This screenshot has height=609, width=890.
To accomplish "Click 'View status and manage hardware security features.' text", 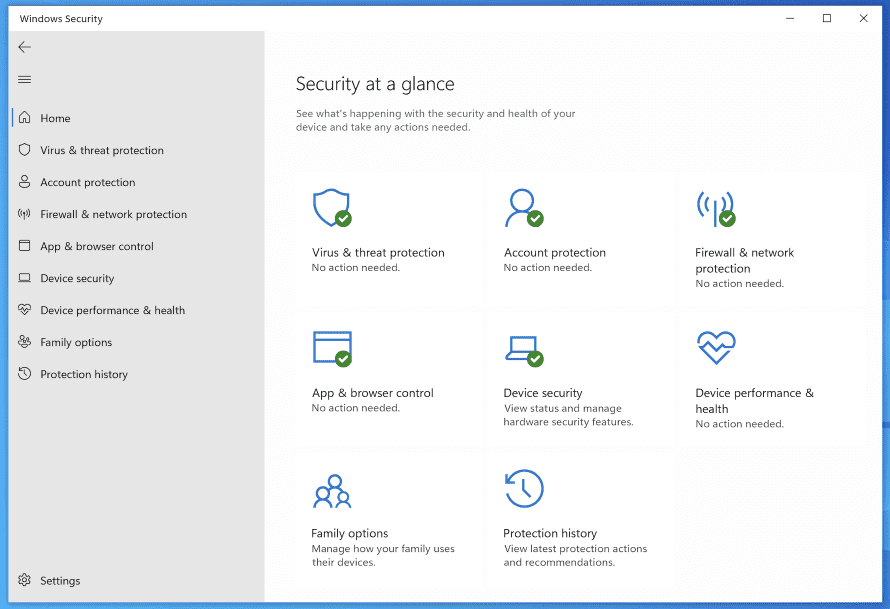I will point(568,415).
